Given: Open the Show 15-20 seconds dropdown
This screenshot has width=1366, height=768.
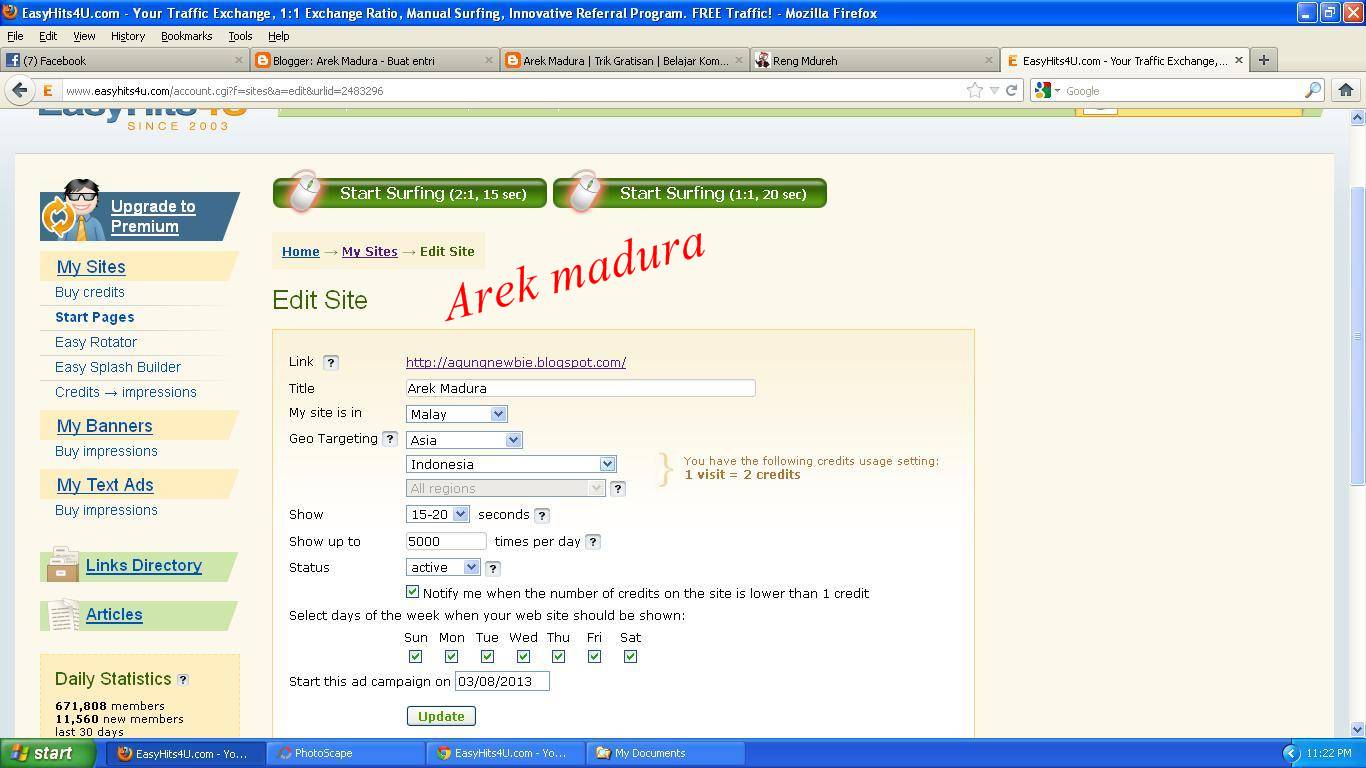Looking at the screenshot, I should [x=438, y=514].
